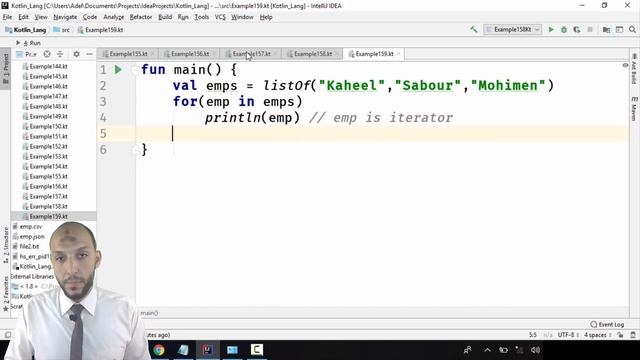Switch to the Example157.kt tab
This screenshot has height=360, width=640.
(x=251, y=54)
